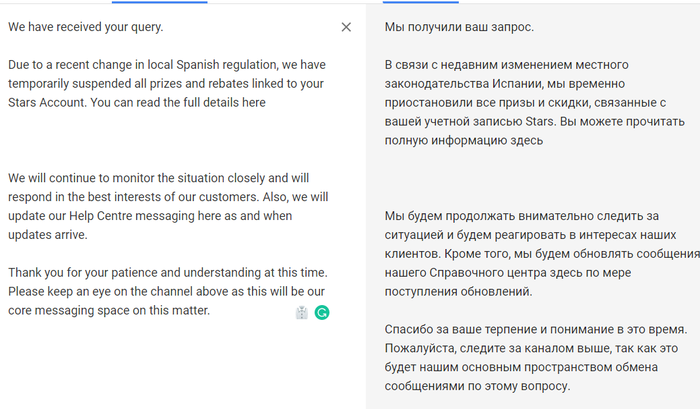Click empty area below the source text box
Viewport: 700px width, 409px height.
pos(179,366)
